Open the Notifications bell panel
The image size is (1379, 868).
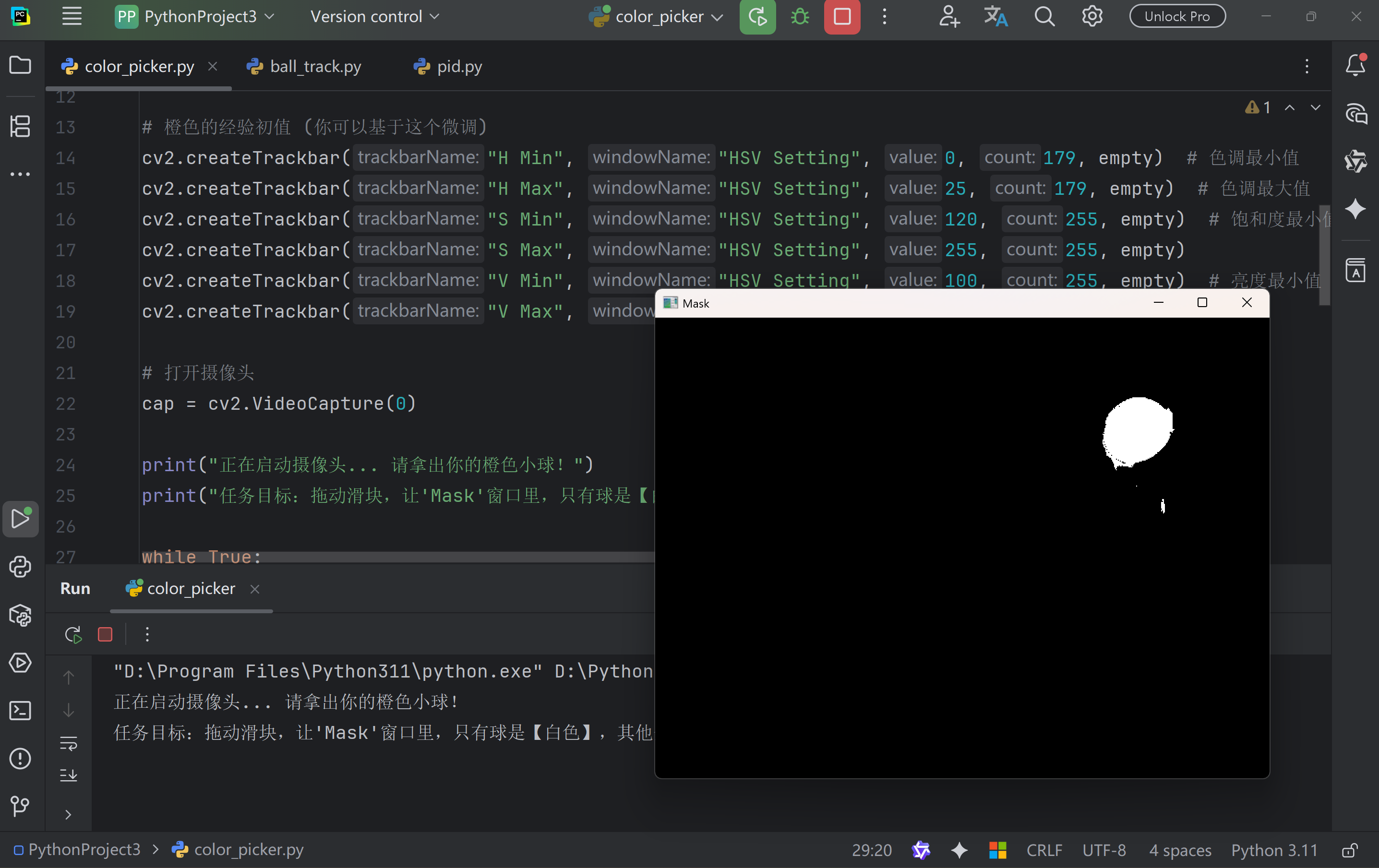point(1355,65)
